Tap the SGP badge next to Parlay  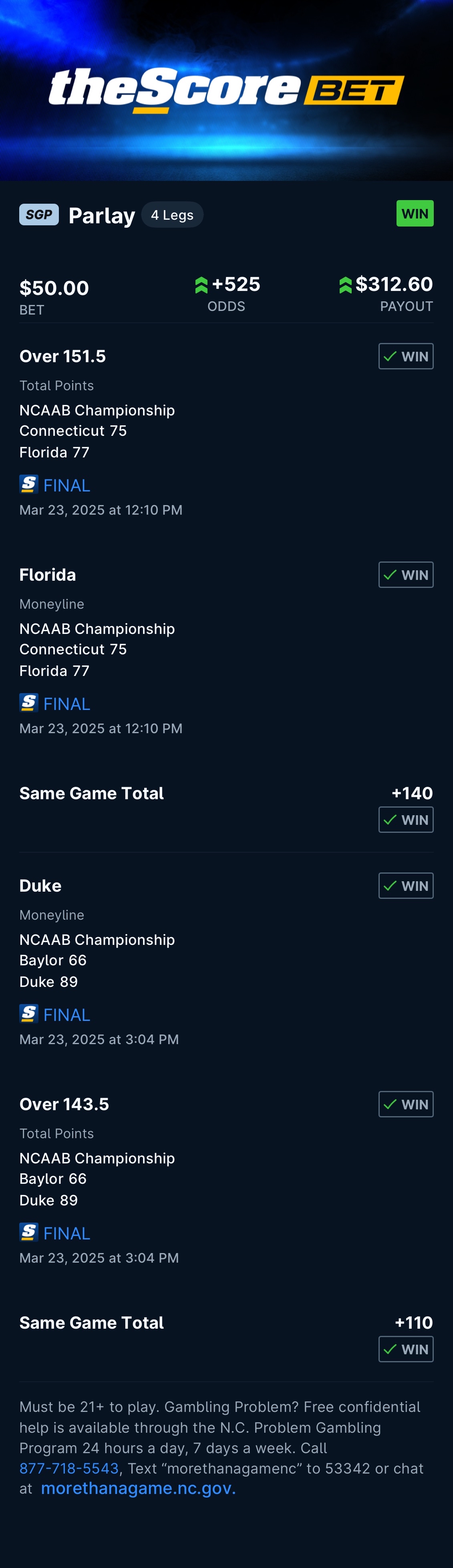(39, 215)
